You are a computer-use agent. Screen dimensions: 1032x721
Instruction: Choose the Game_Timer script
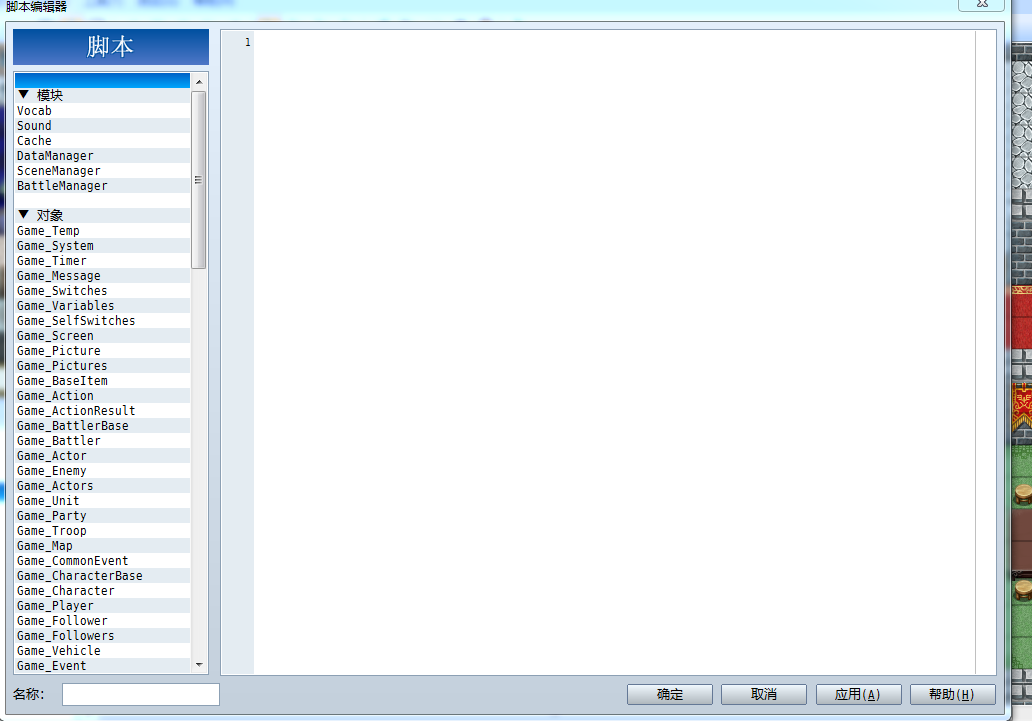coord(102,261)
